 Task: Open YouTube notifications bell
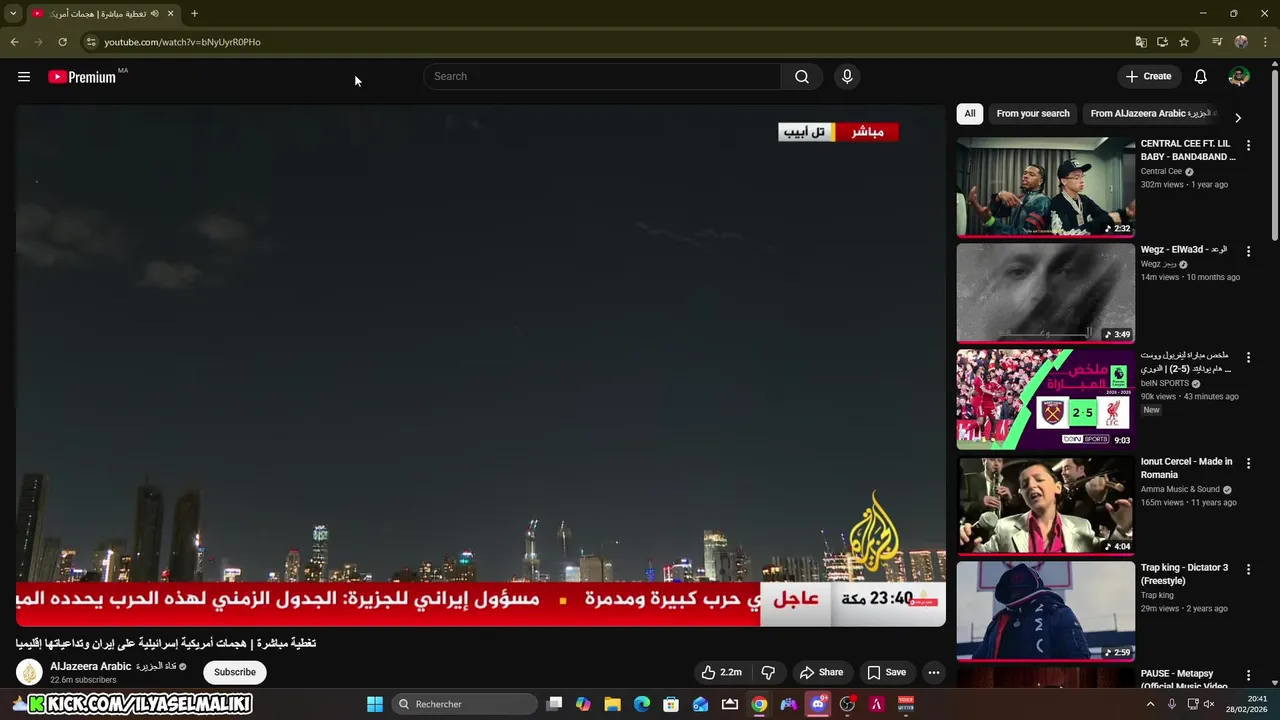click(1200, 77)
